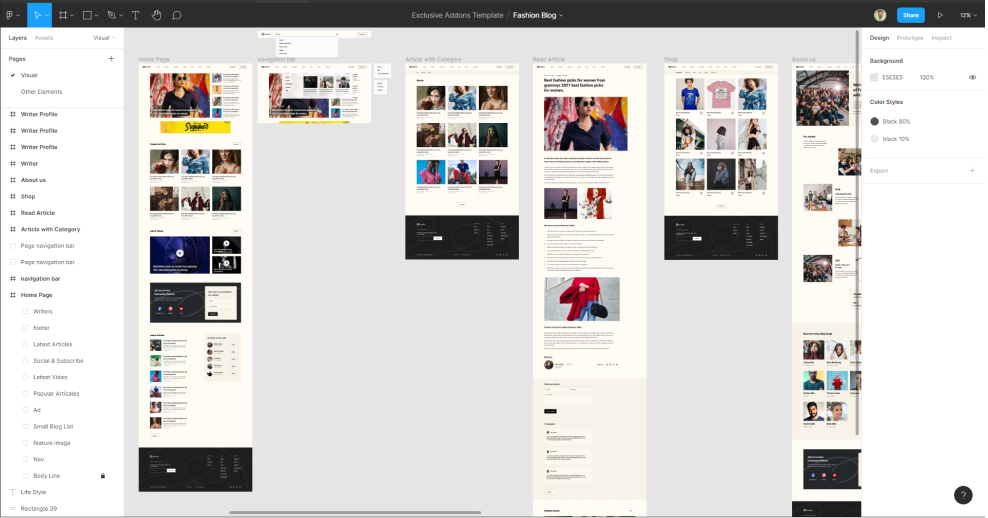Unlock the Body Line layer
The height and width of the screenshot is (518, 988).
click(102, 476)
